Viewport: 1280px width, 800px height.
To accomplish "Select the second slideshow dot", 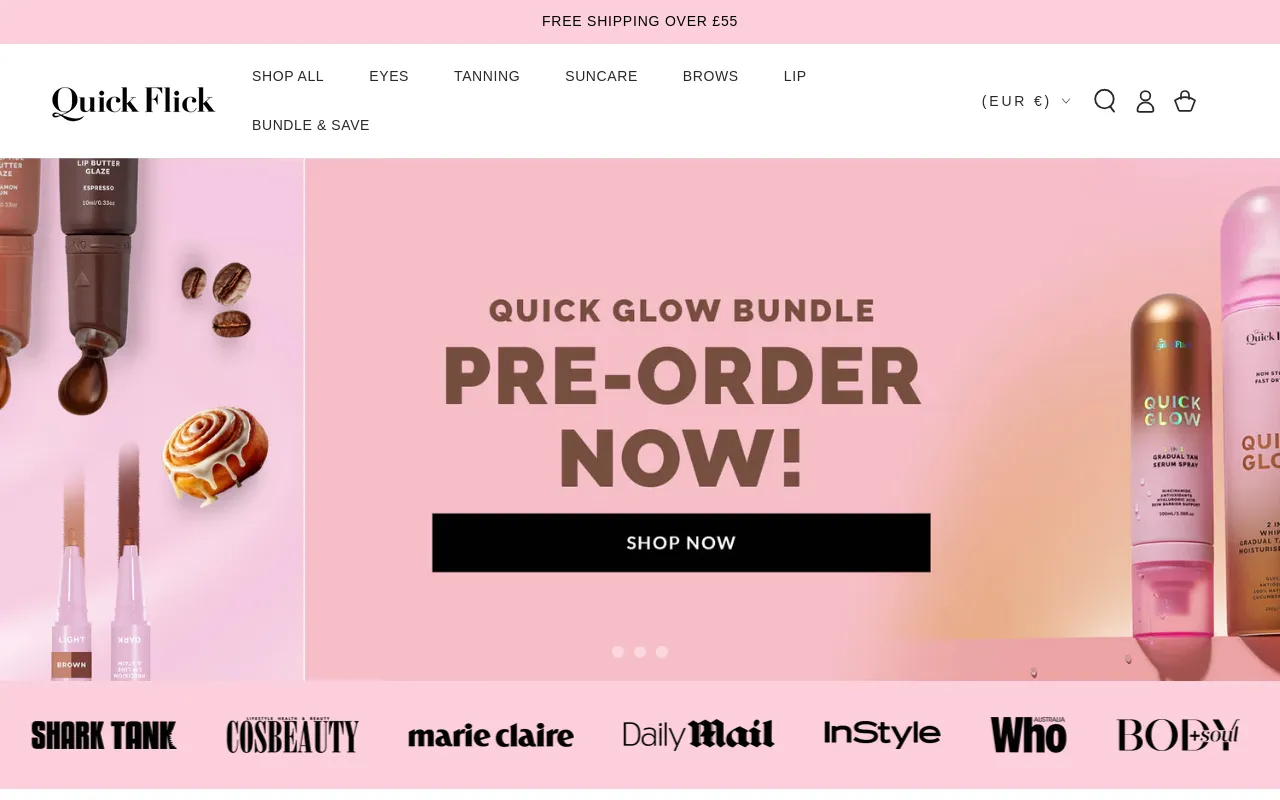I will pos(640,652).
